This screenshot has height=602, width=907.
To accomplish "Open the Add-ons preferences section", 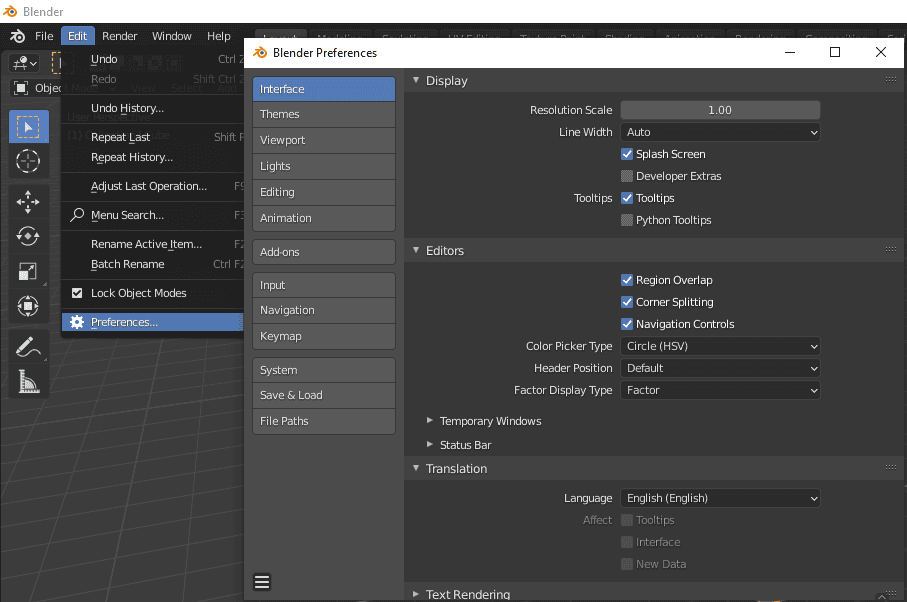I will pos(323,251).
